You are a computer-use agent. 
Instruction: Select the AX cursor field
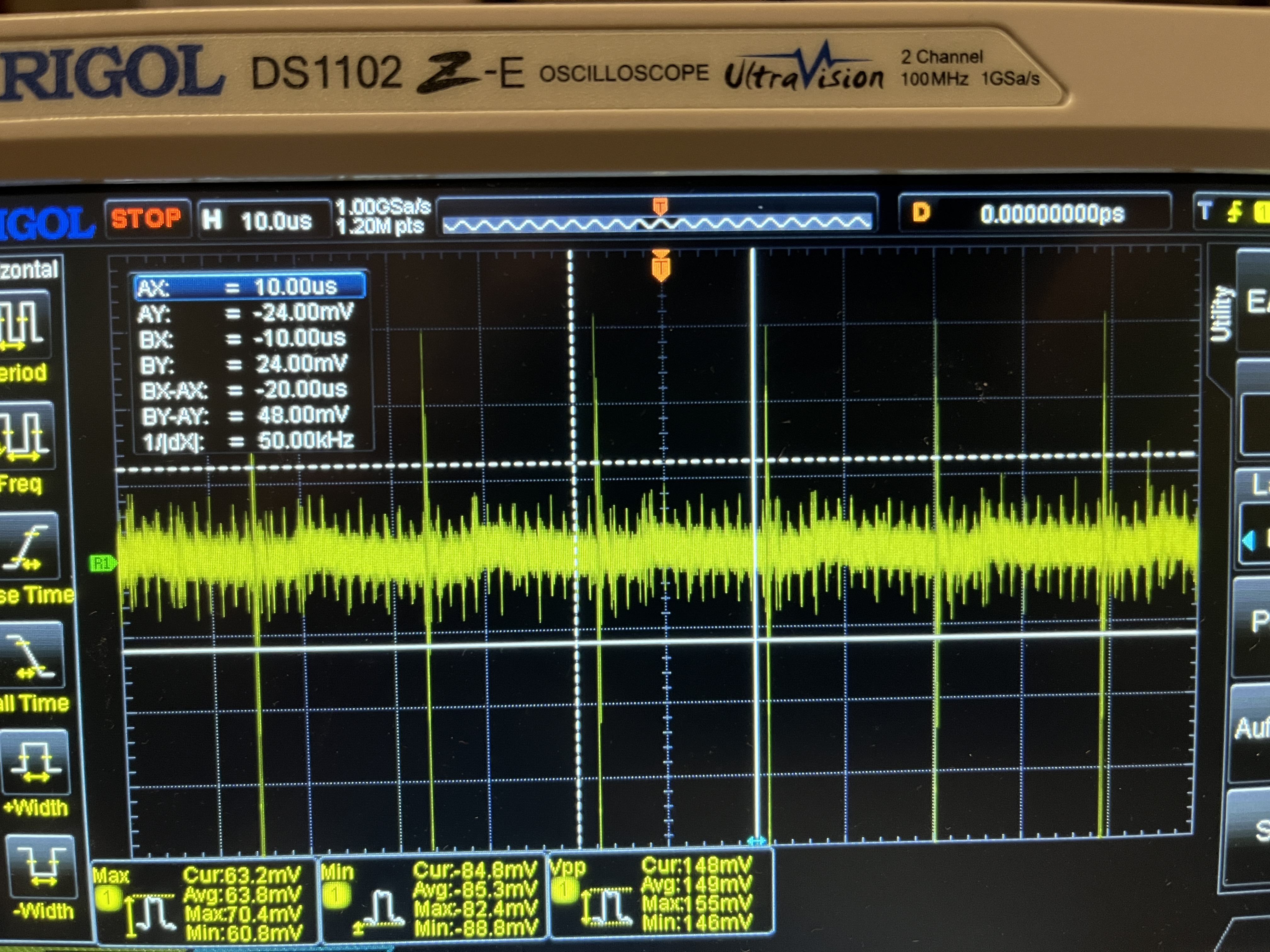[250, 286]
